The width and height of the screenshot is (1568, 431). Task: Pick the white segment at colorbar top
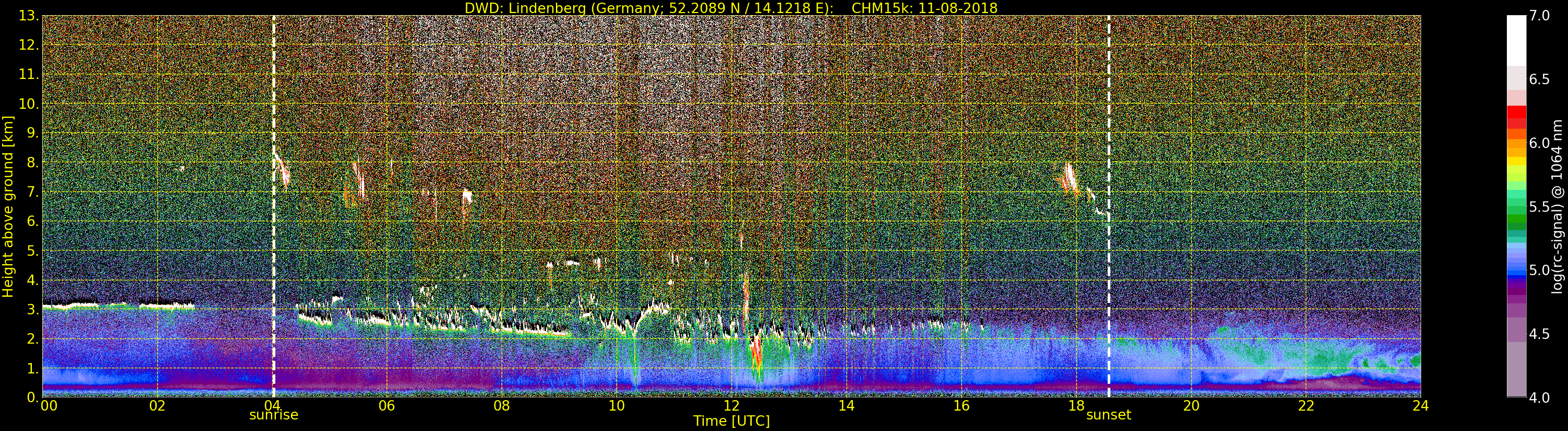[1516, 40]
